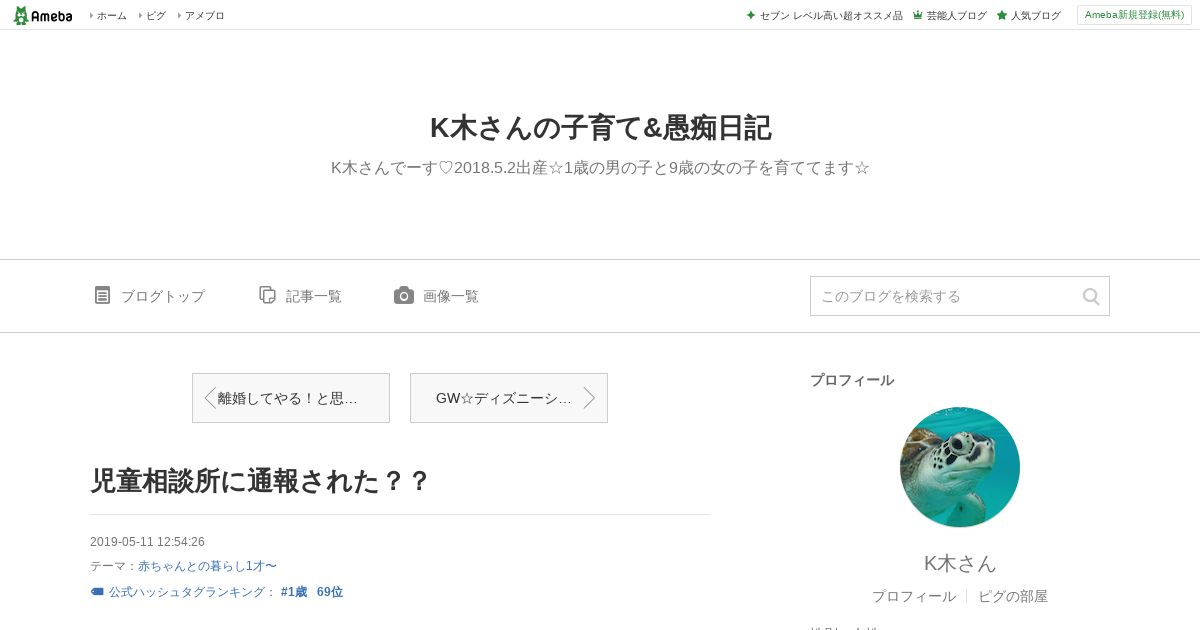Open theme link 赤ちゃんとの暮らし1才〜
Screen dimensions: 1200x630
[x=207, y=566]
